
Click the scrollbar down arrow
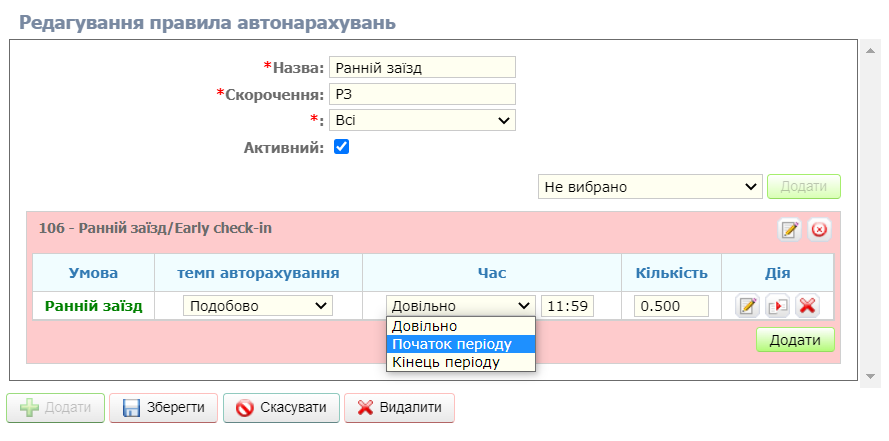point(870,375)
